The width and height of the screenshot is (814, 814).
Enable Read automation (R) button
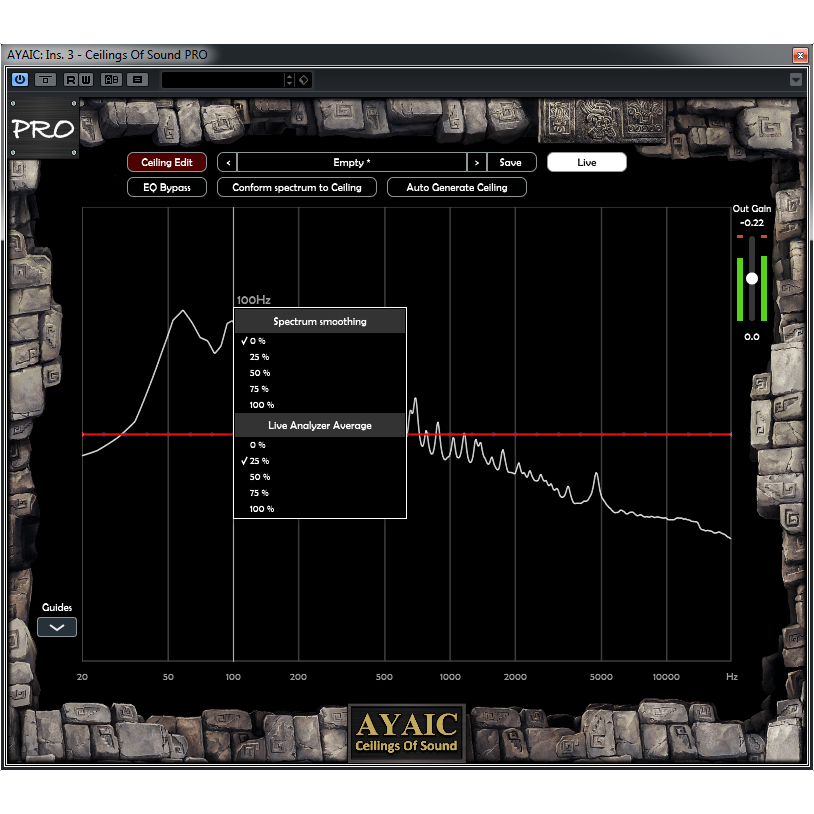click(72, 80)
